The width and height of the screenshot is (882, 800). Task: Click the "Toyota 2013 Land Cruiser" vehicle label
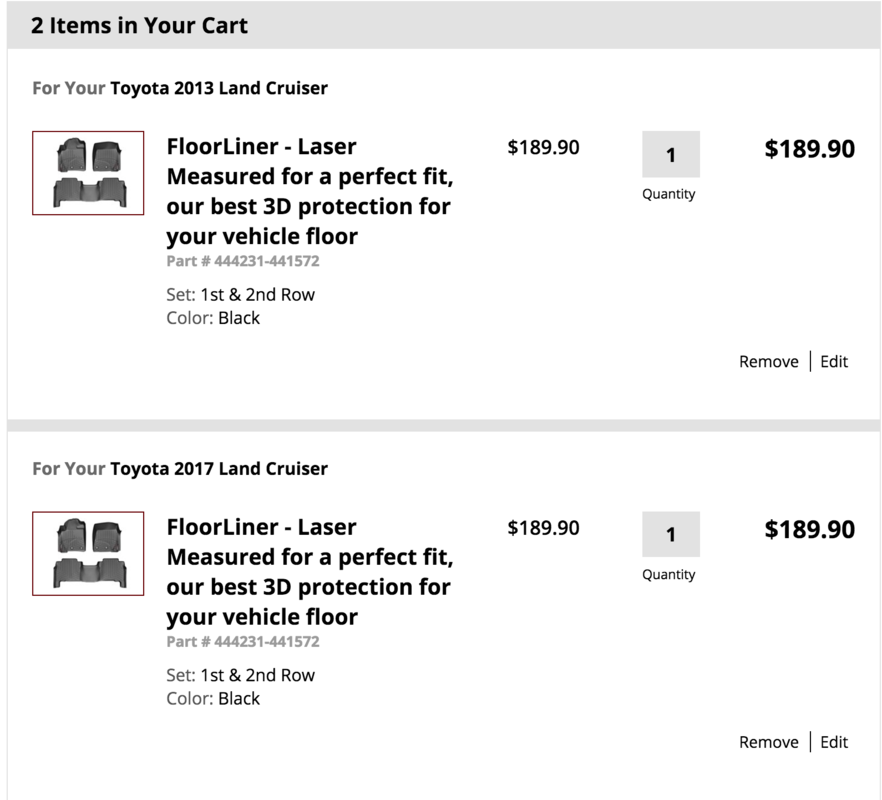(x=219, y=88)
